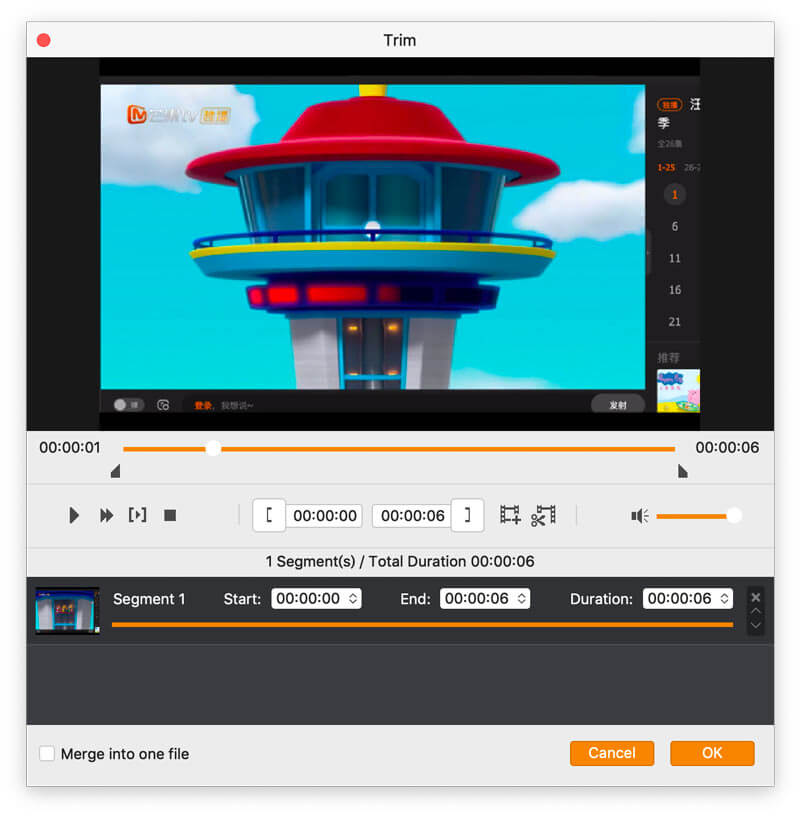Click the add segment filmstrip icon
The image size is (800, 817).
[510, 515]
